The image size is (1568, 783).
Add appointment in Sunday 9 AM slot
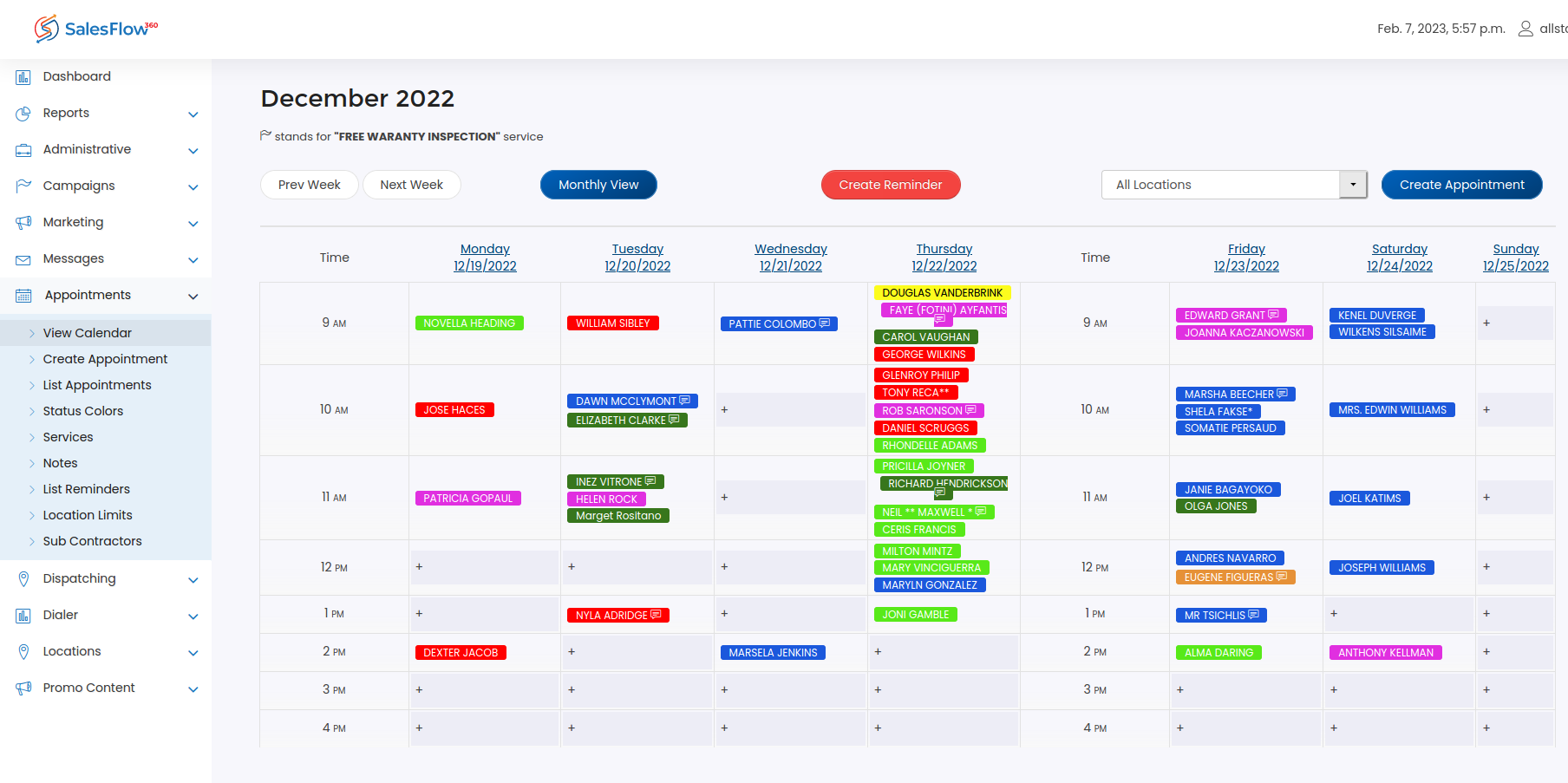point(1486,323)
